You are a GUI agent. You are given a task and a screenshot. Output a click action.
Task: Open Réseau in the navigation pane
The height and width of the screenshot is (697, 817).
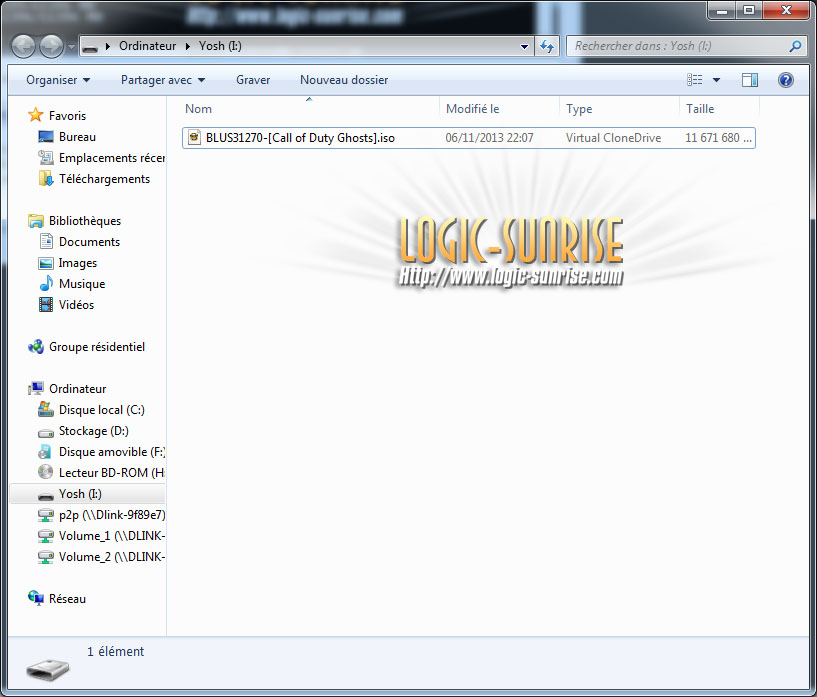(x=67, y=599)
